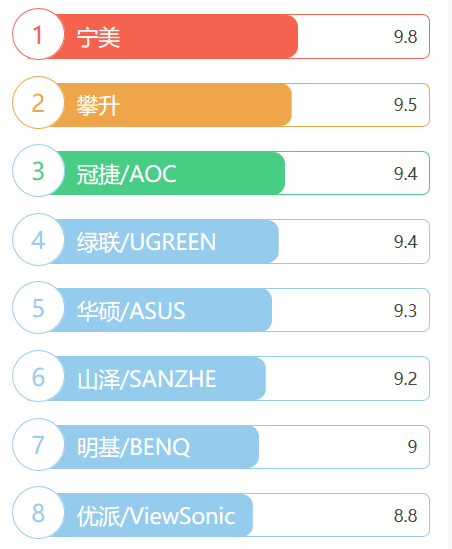The height and width of the screenshot is (549, 452).
Task: Click the rank 4 circle badge
Action: (x=39, y=239)
